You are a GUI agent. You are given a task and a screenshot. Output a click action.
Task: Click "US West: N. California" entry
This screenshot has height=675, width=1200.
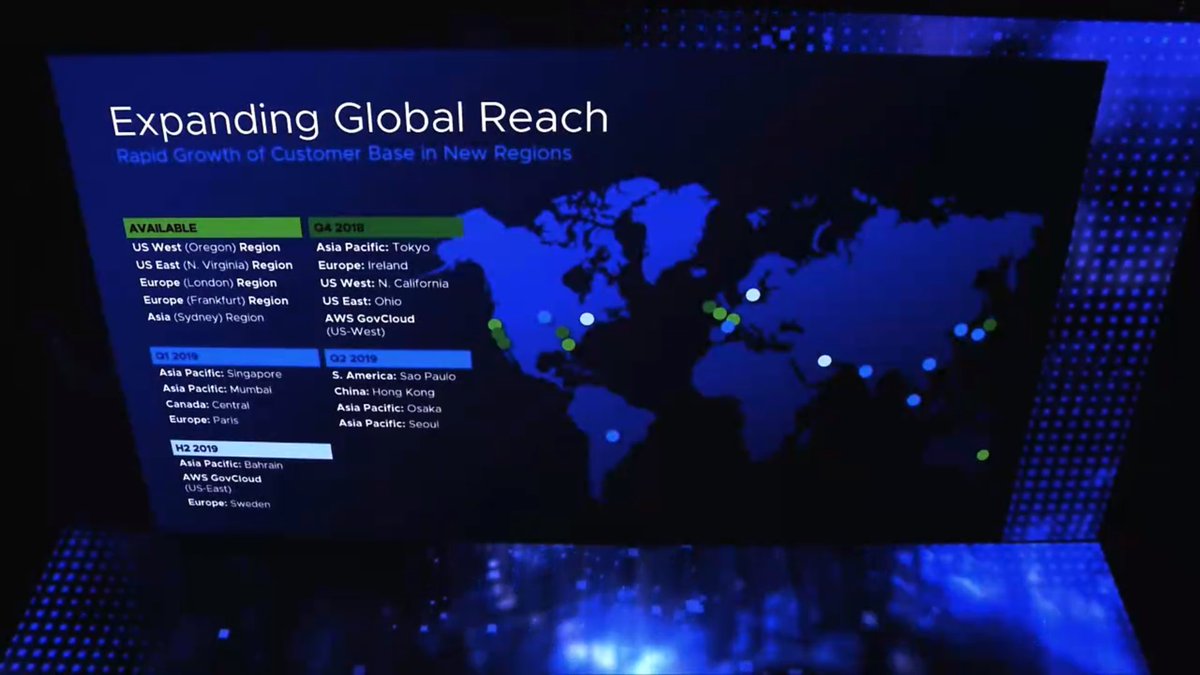coord(385,283)
